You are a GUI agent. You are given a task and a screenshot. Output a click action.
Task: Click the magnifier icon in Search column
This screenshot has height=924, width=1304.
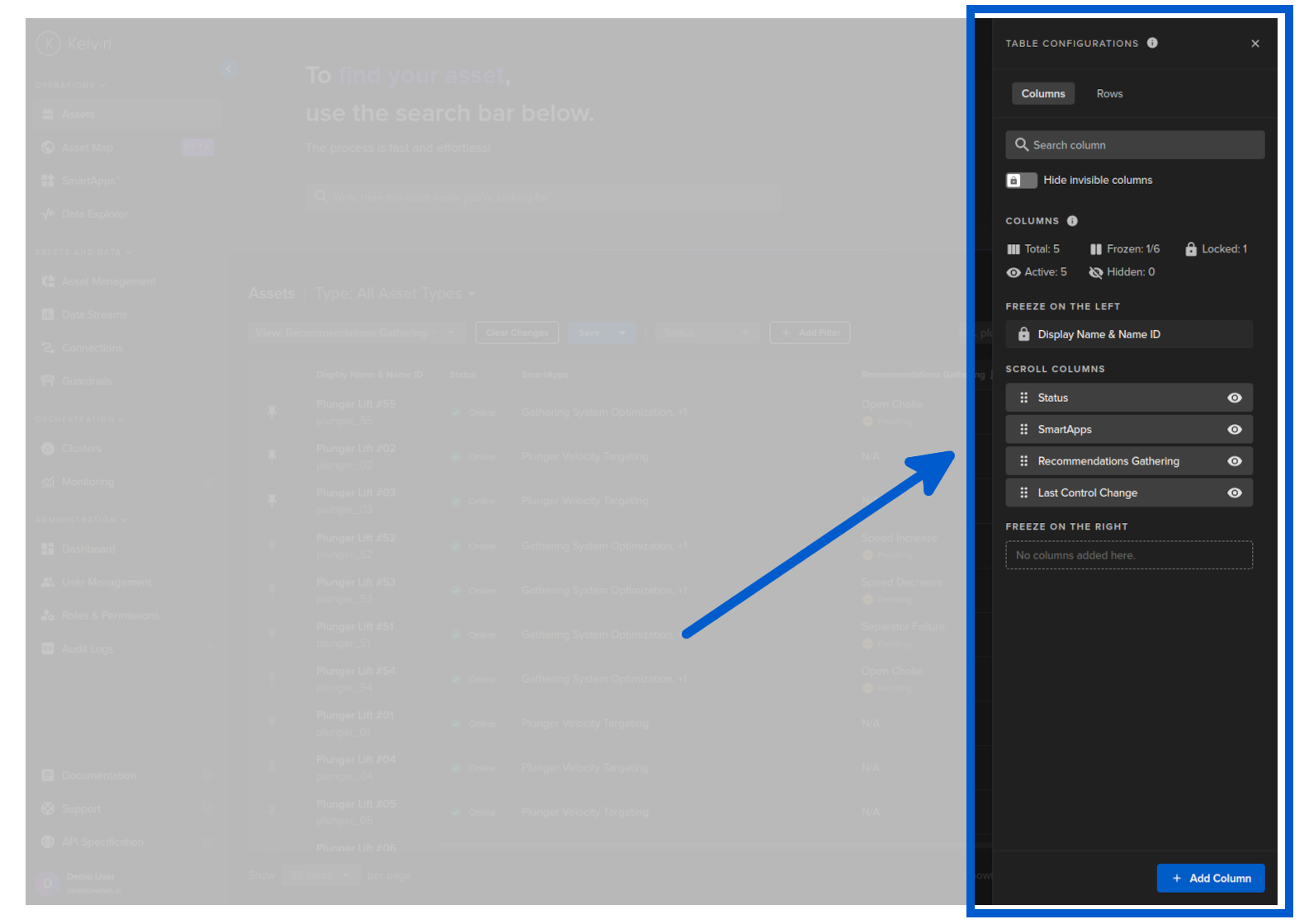click(x=1021, y=145)
